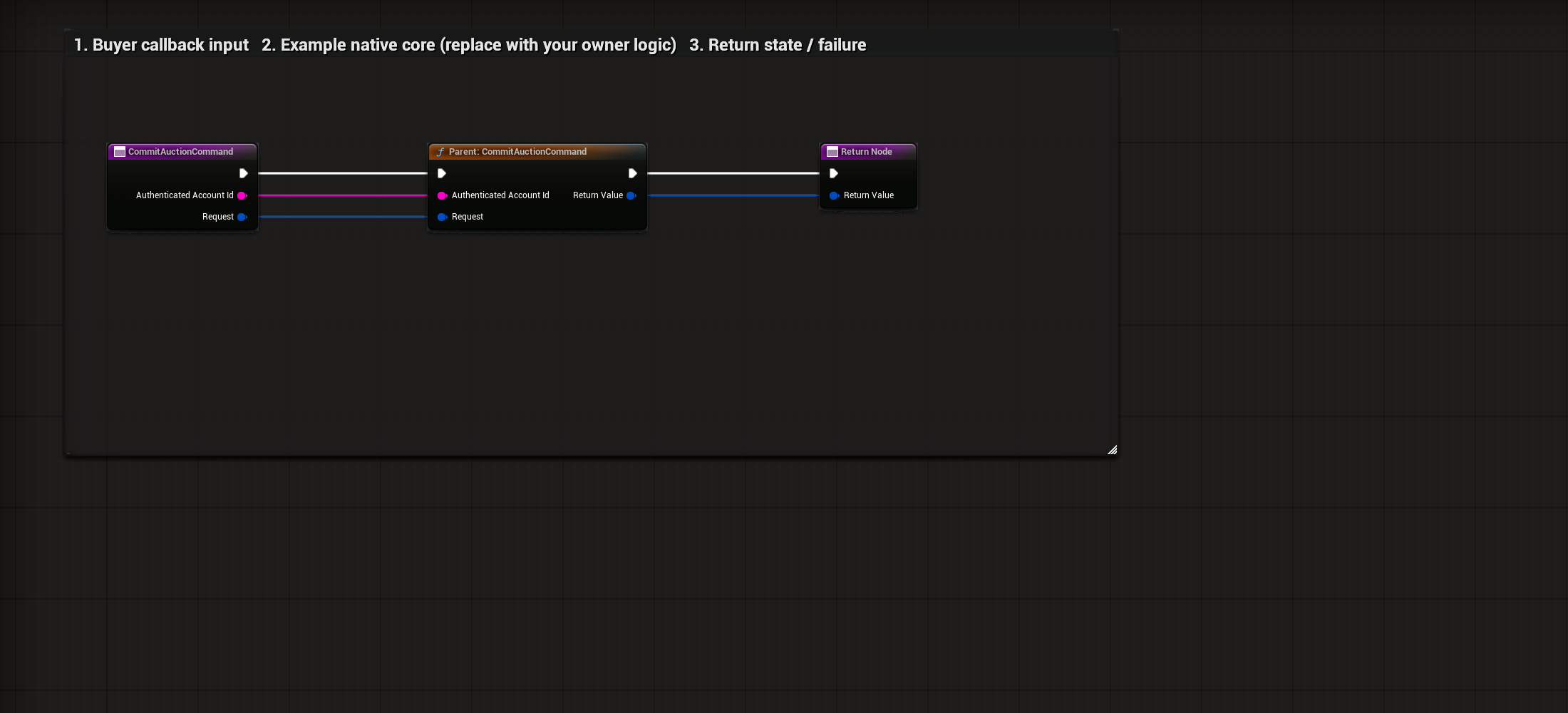Click 'Authenticated Account Id' label on Parent node
This screenshot has height=713, width=1568.
[x=500, y=195]
